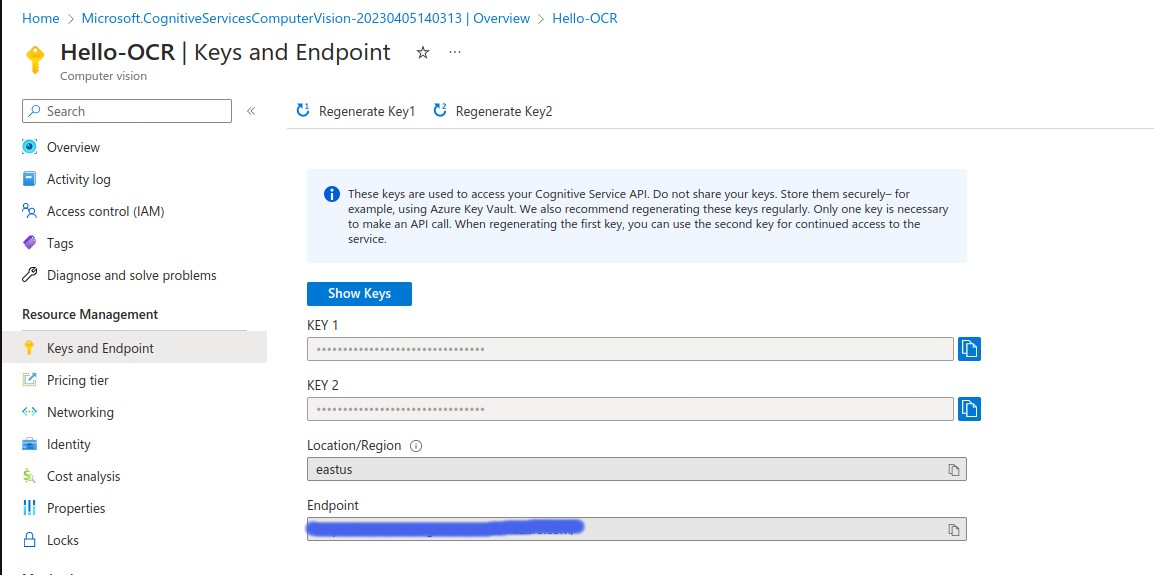Open Overview in the sidebar
Viewport: 1154px width, 575px height.
coord(74,147)
